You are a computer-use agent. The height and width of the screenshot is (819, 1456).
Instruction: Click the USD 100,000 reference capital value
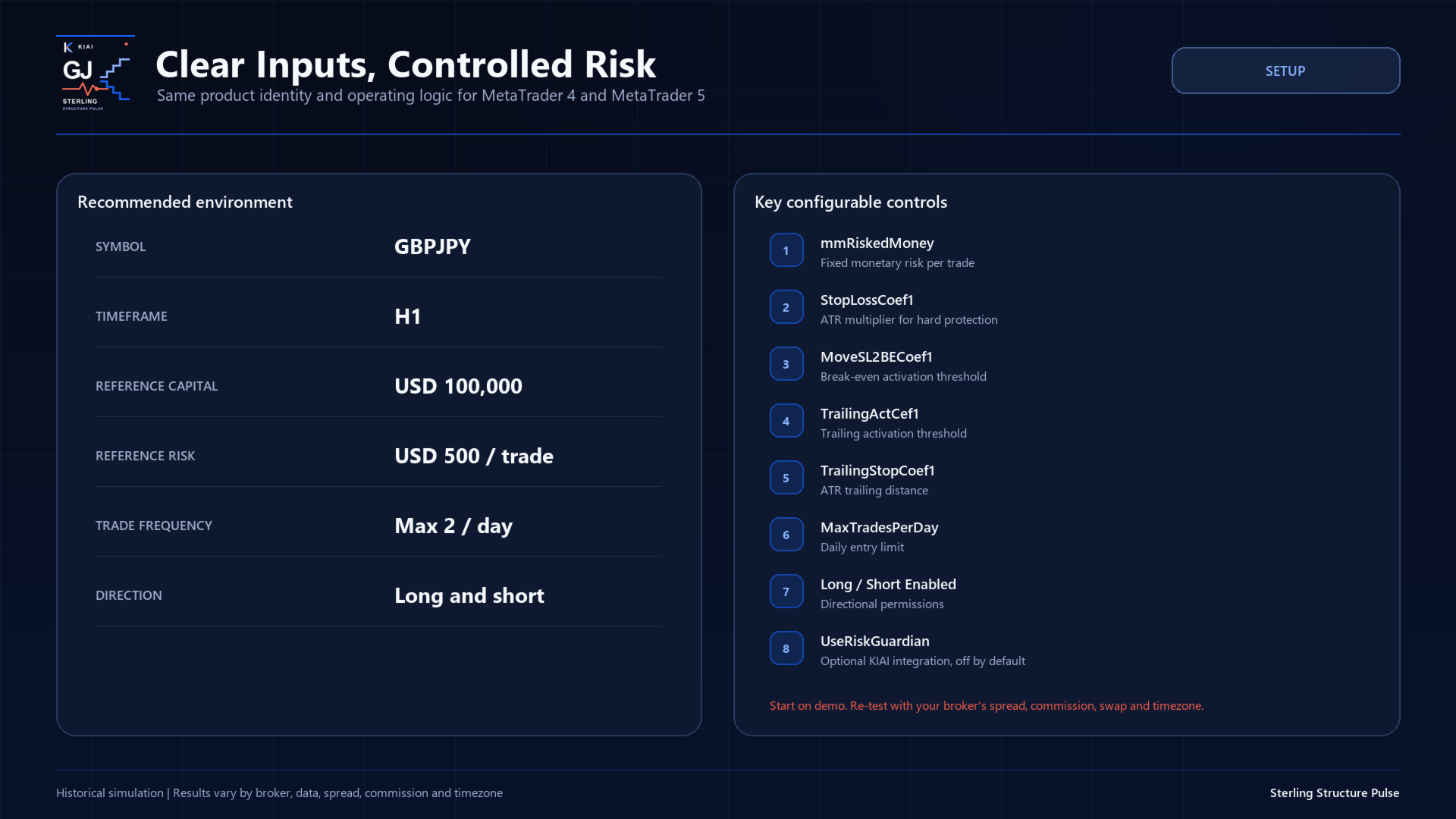pos(458,386)
